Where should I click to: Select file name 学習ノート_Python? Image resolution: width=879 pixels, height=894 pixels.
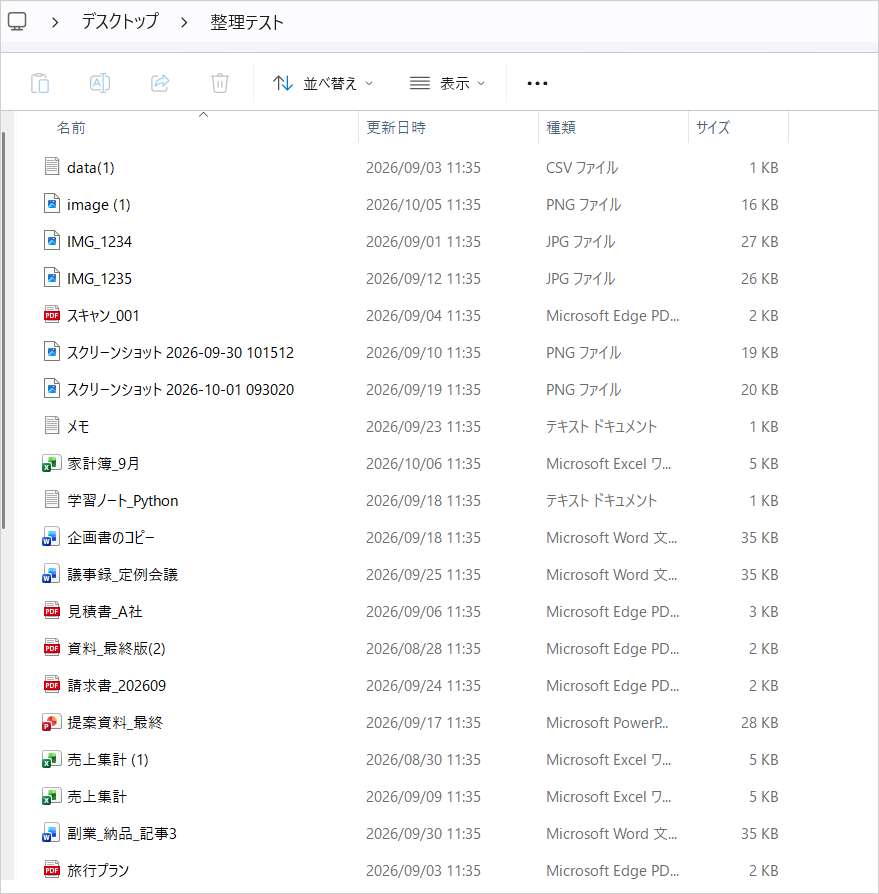123,501
